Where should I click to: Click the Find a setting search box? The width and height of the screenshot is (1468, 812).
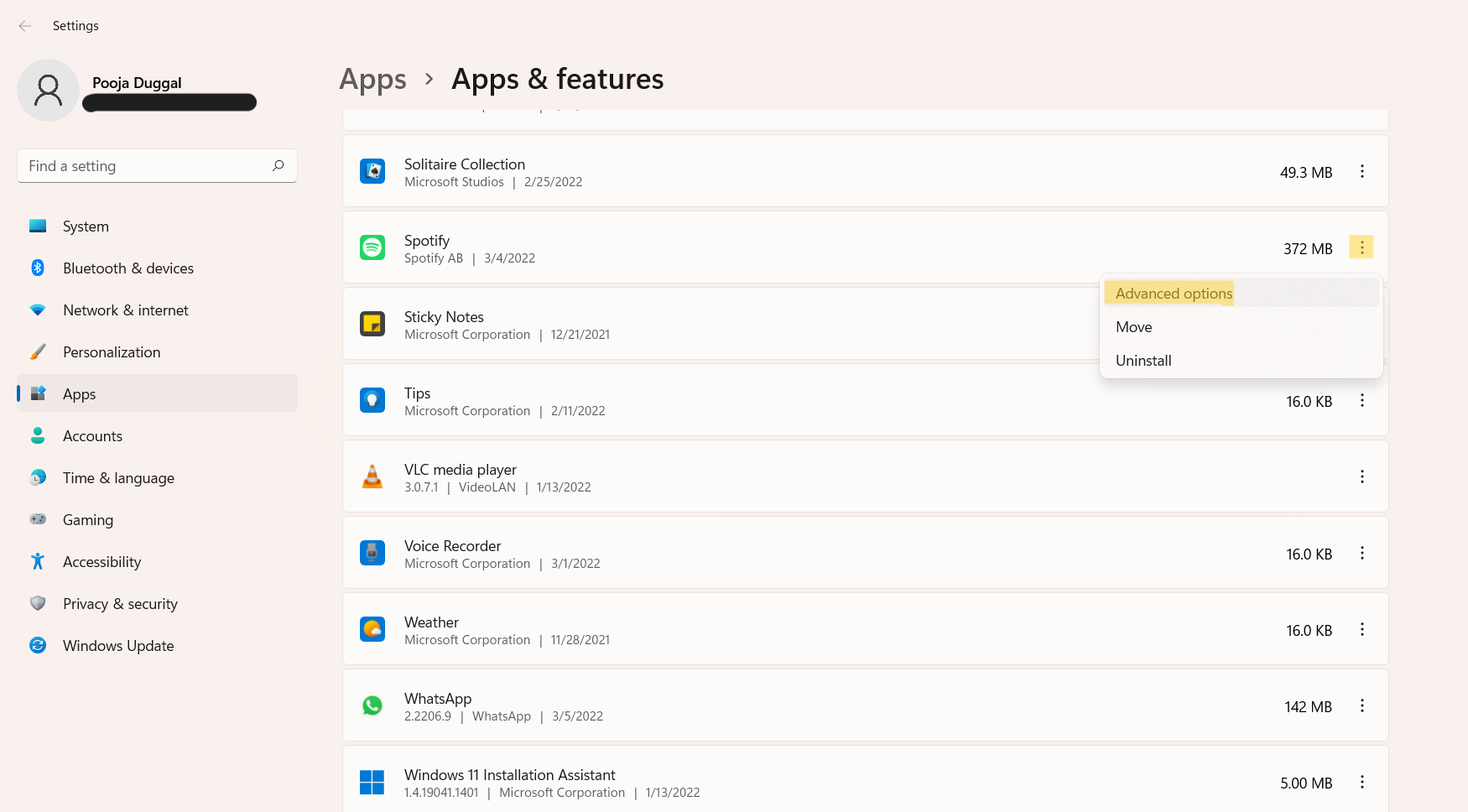click(x=147, y=166)
